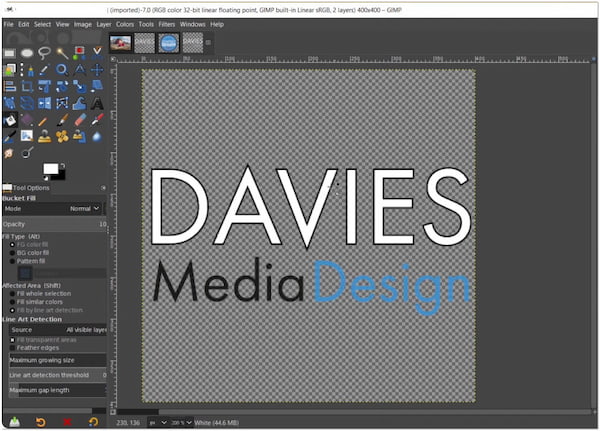Select the Eraser tool
Image resolution: width=600 pixels, height=431 pixels.
[x=79, y=120]
